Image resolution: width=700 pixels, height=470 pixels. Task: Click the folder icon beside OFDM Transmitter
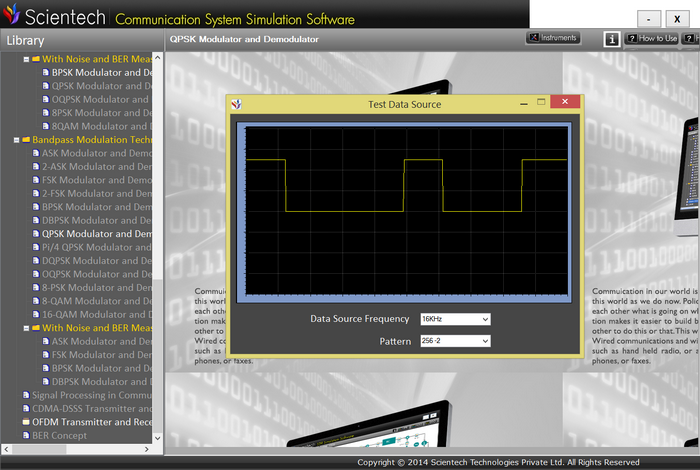coord(26,422)
